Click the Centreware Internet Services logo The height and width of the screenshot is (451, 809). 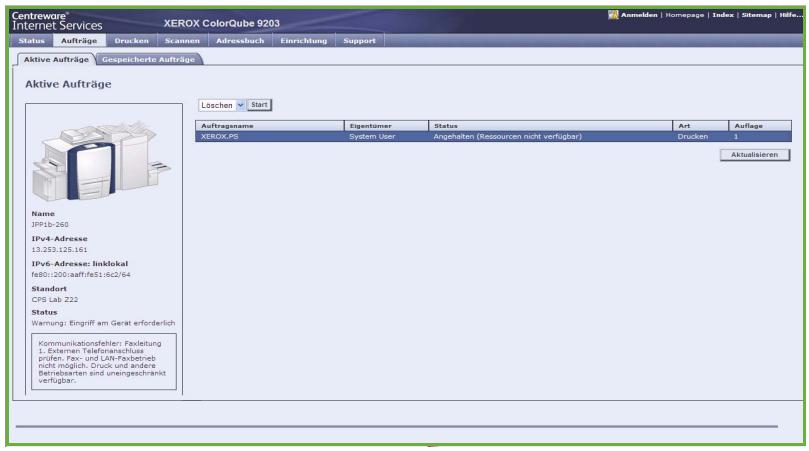[x=57, y=21]
